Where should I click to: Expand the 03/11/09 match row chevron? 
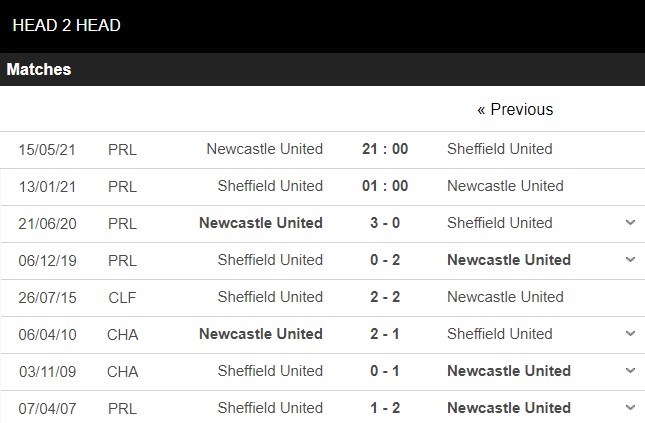(630, 370)
